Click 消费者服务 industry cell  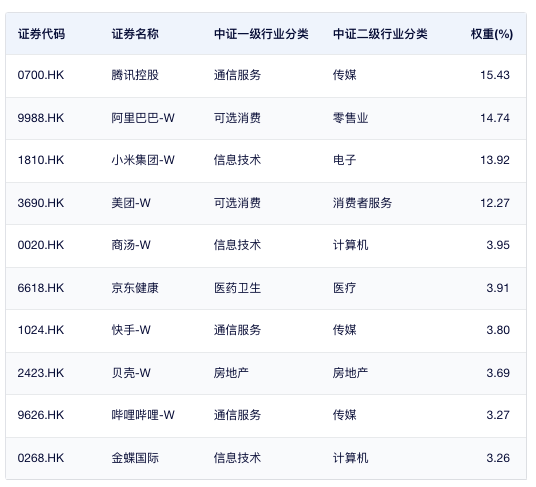(362, 203)
